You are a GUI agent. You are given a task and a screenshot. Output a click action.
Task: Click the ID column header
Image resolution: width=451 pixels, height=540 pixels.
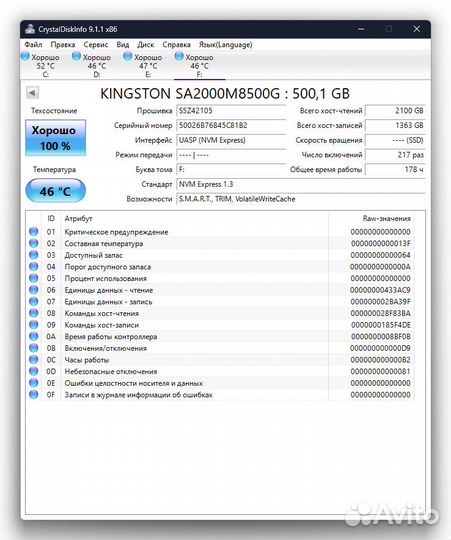[x=51, y=218]
